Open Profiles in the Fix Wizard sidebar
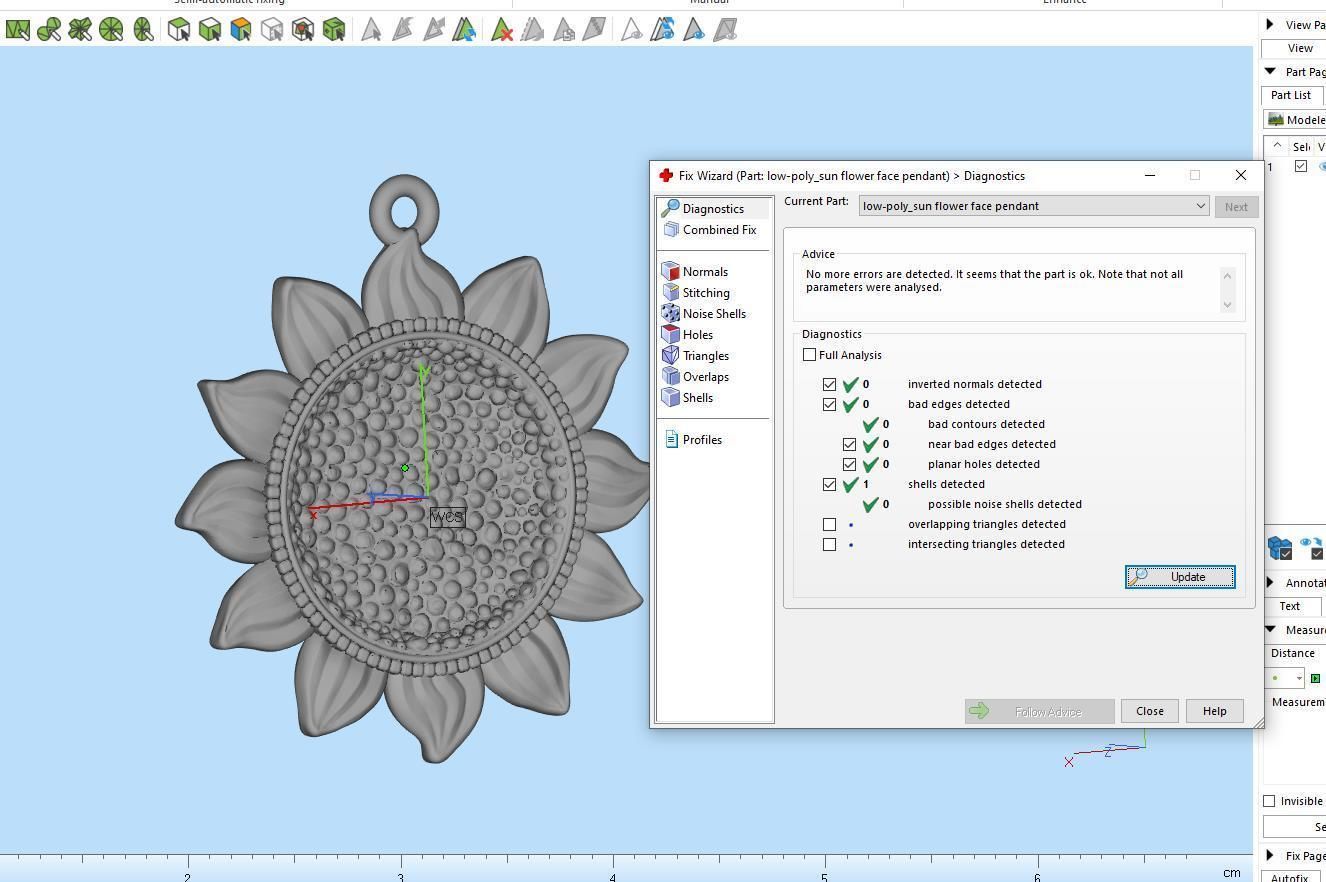The width and height of the screenshot is (1326, 882). click(x=693, y=440)
